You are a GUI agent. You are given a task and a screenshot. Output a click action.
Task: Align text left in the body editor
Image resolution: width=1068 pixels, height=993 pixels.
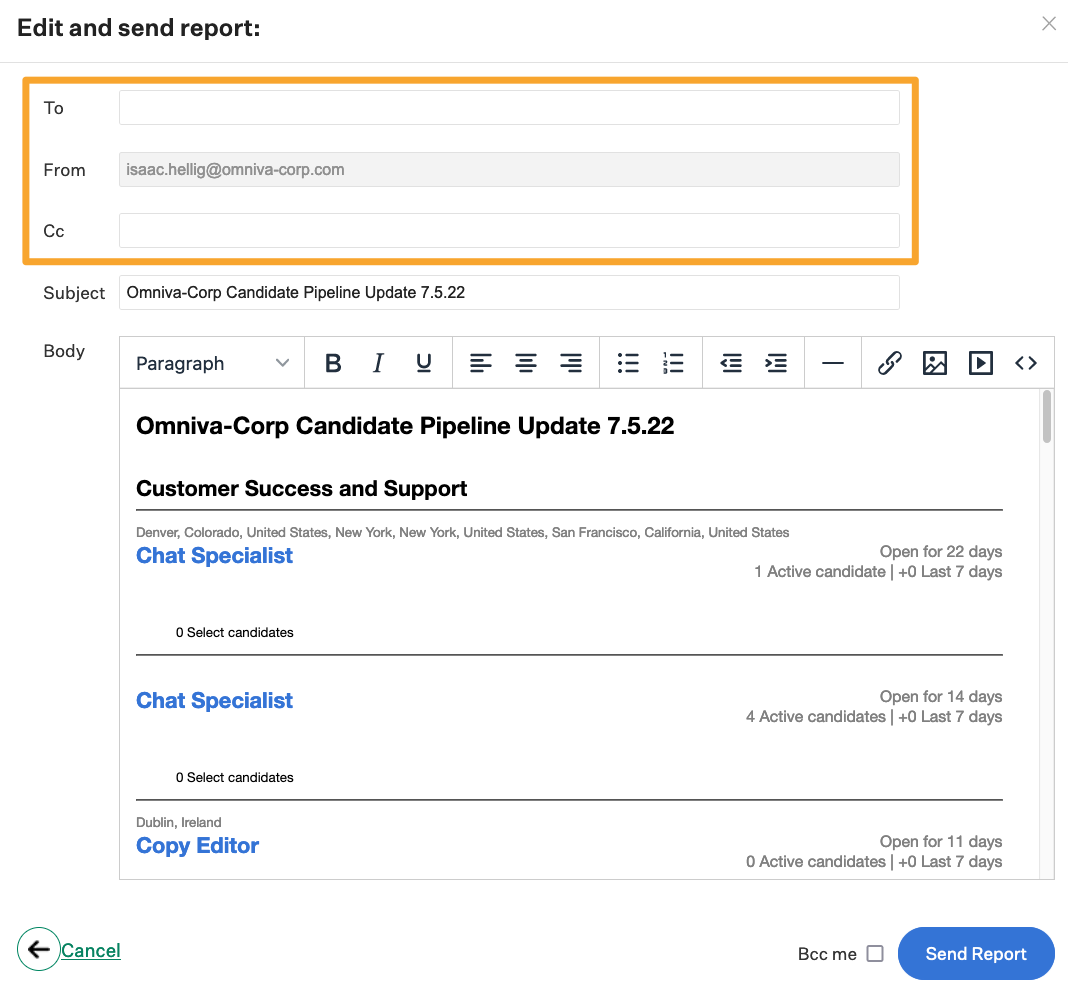click(x=481, y=363)
